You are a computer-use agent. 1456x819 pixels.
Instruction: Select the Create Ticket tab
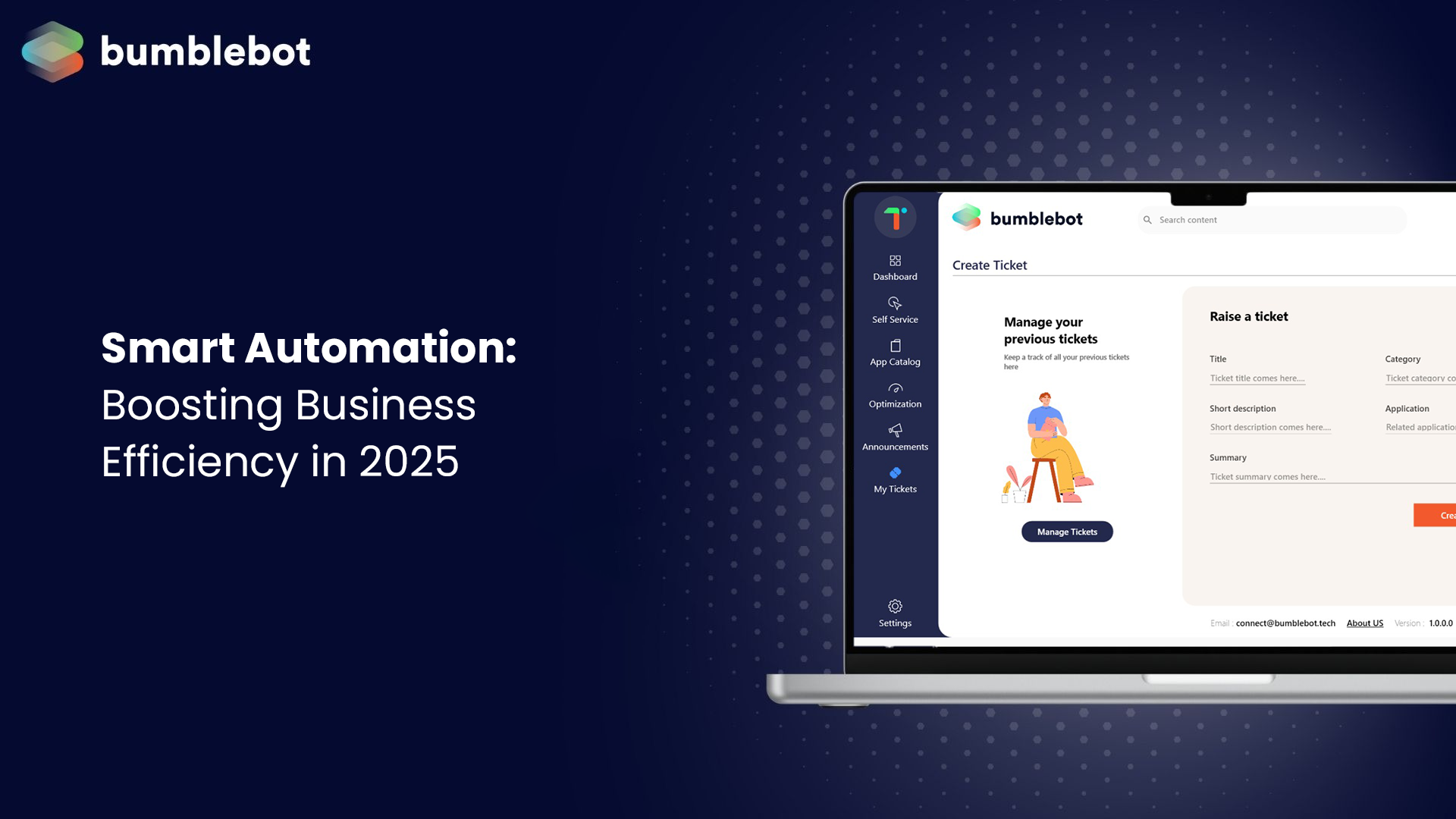[988, 264]
